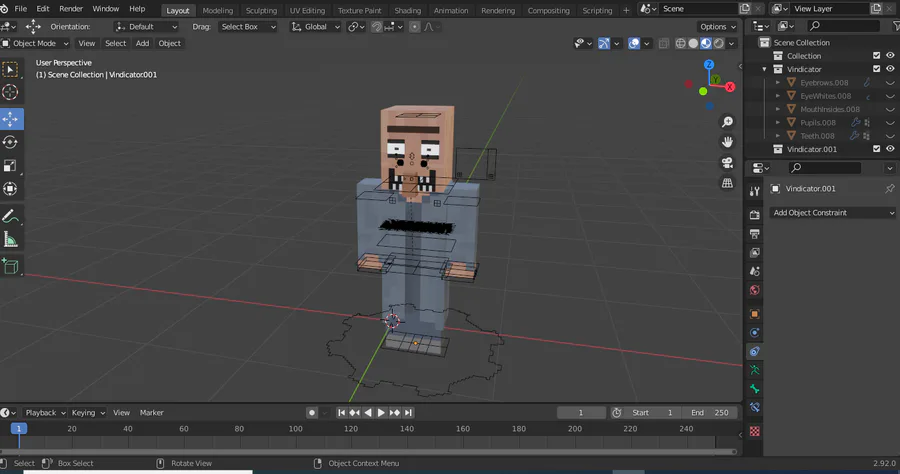Screen dimensions: 900x474
Task: Open the Scene properties tab
Action: tap(755, 271)
